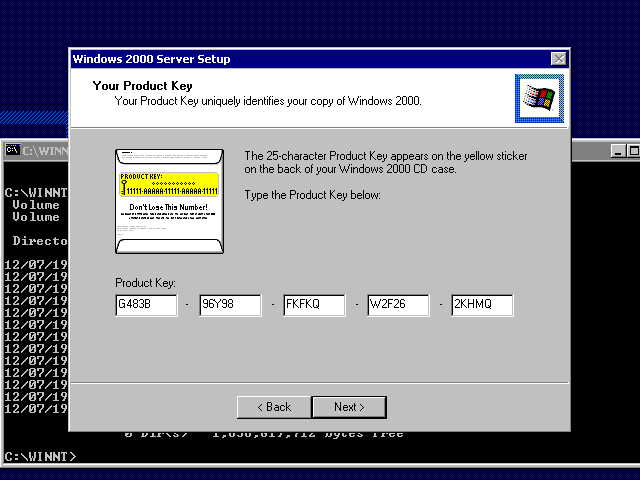Click the "Type the Product Key below:" instruction
Screen dimensions: 640x480
(312, 194)
